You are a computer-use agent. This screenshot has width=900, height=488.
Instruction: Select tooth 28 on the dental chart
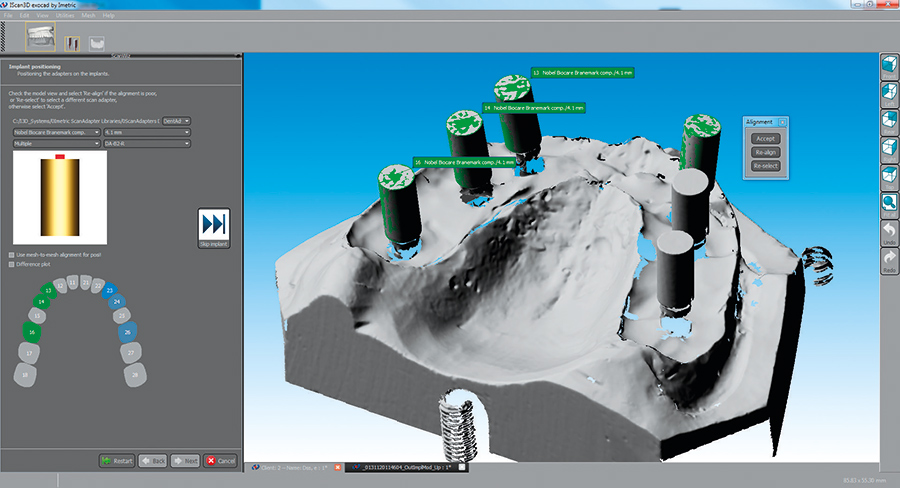coord(135,375)
